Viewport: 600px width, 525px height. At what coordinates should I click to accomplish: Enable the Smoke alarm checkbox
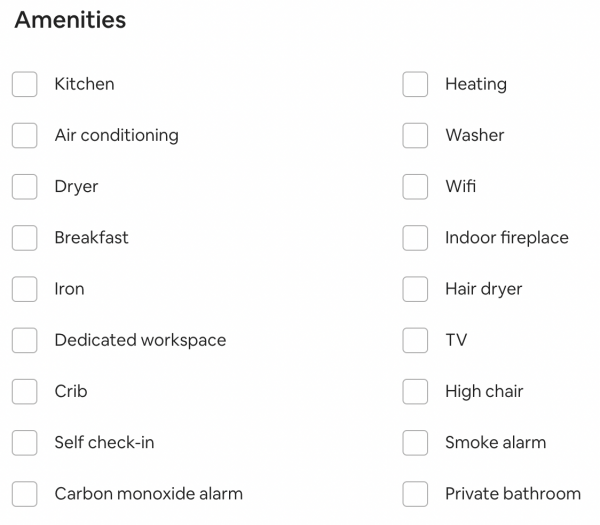coord(415,442)
